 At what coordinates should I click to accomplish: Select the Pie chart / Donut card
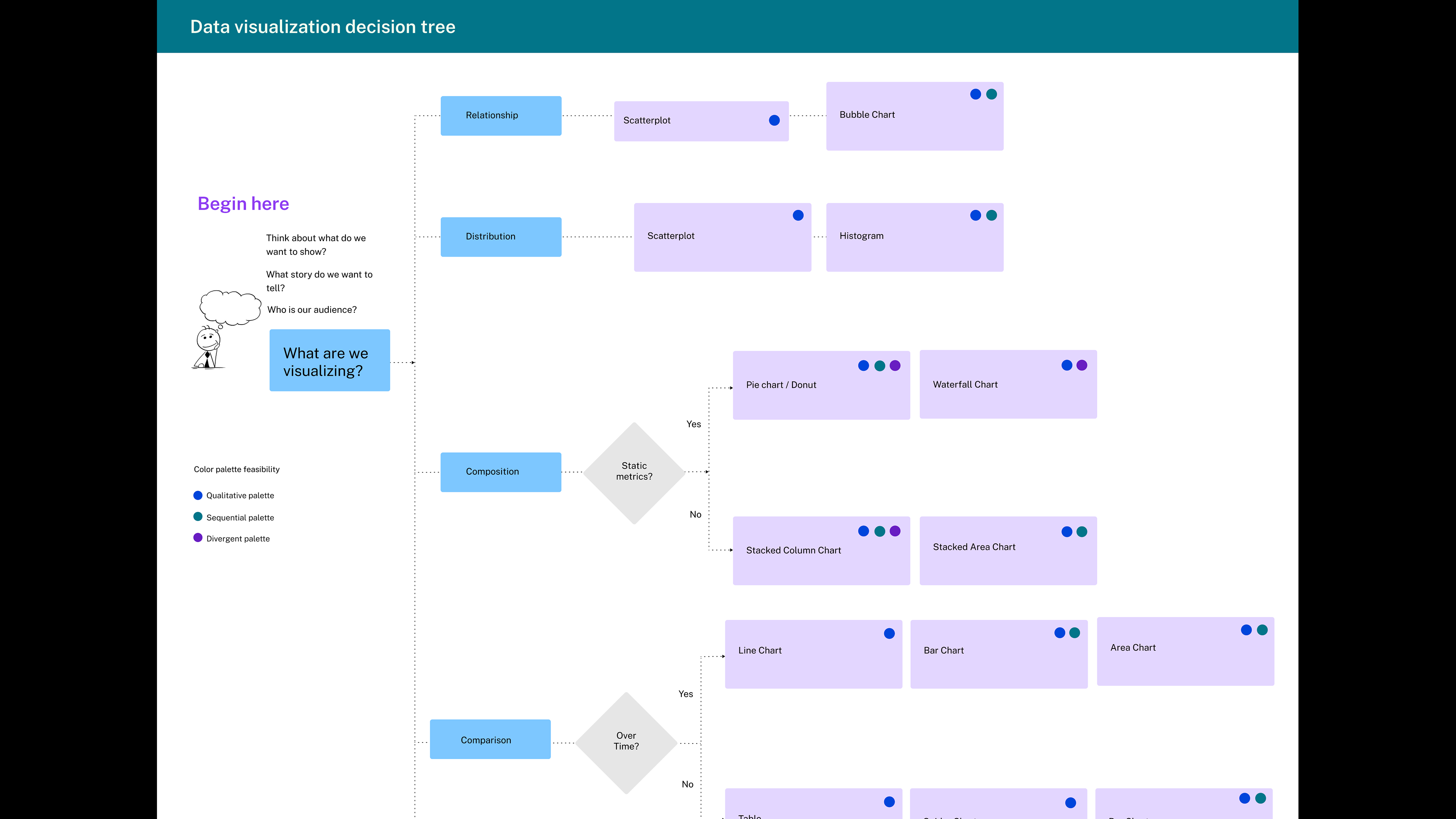(x=821, y=385)
